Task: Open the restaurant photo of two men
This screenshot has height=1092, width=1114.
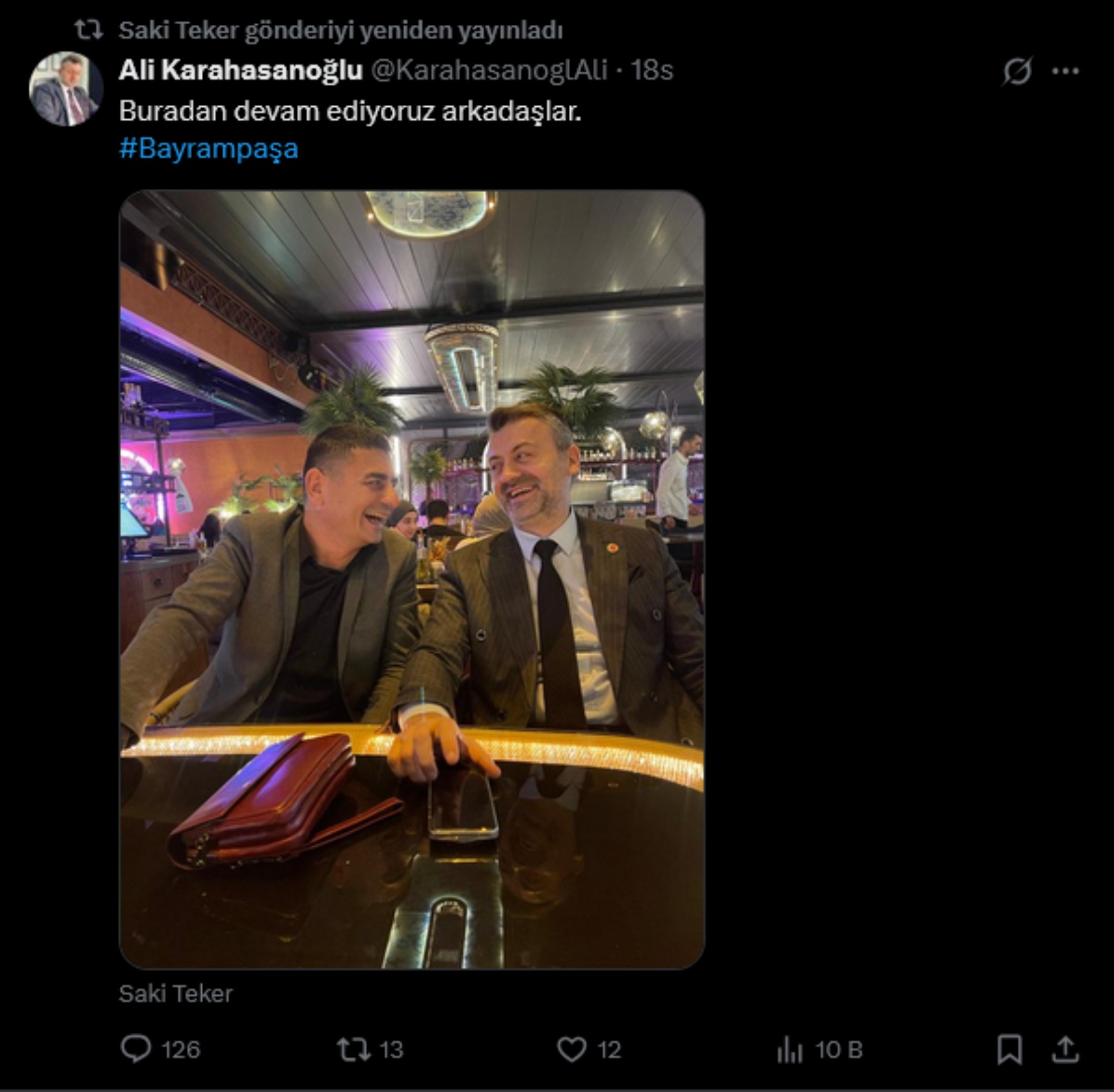Action: (x=412, y=579)
